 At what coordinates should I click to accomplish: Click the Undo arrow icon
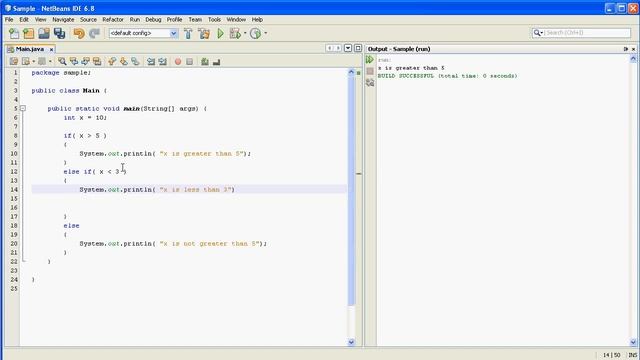pos(79,33)
